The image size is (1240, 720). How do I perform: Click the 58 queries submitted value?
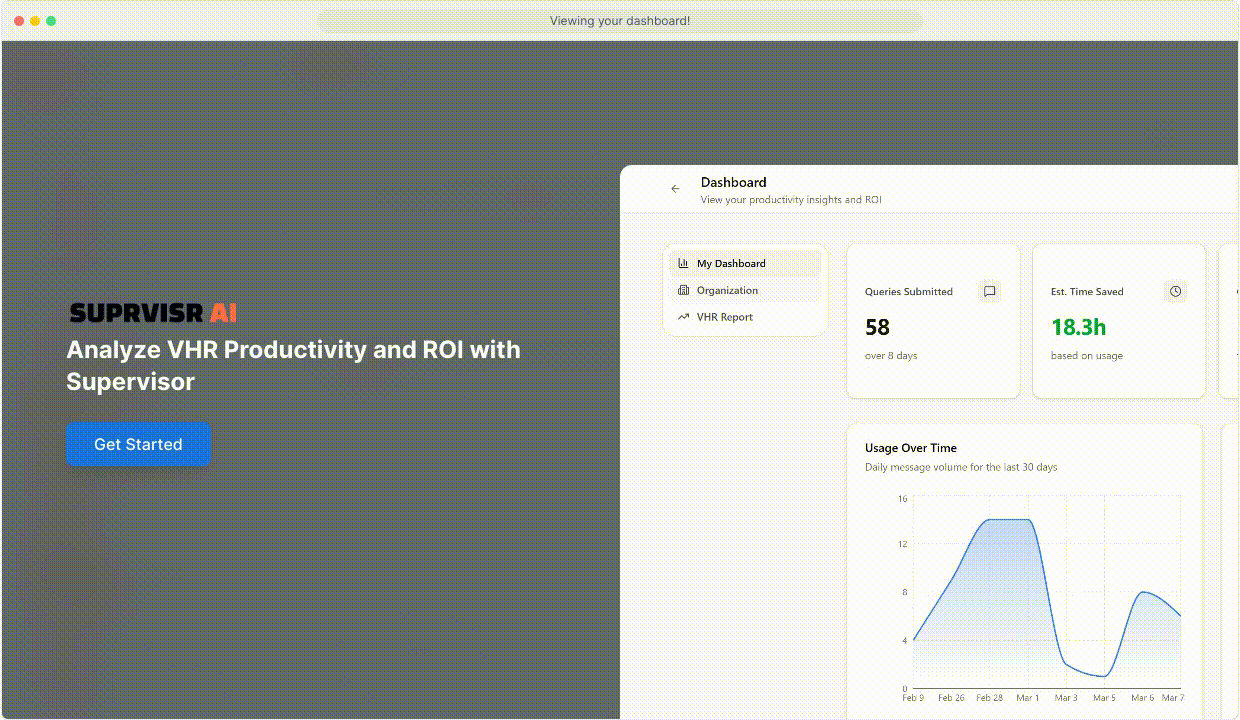(x=877, y=328)
